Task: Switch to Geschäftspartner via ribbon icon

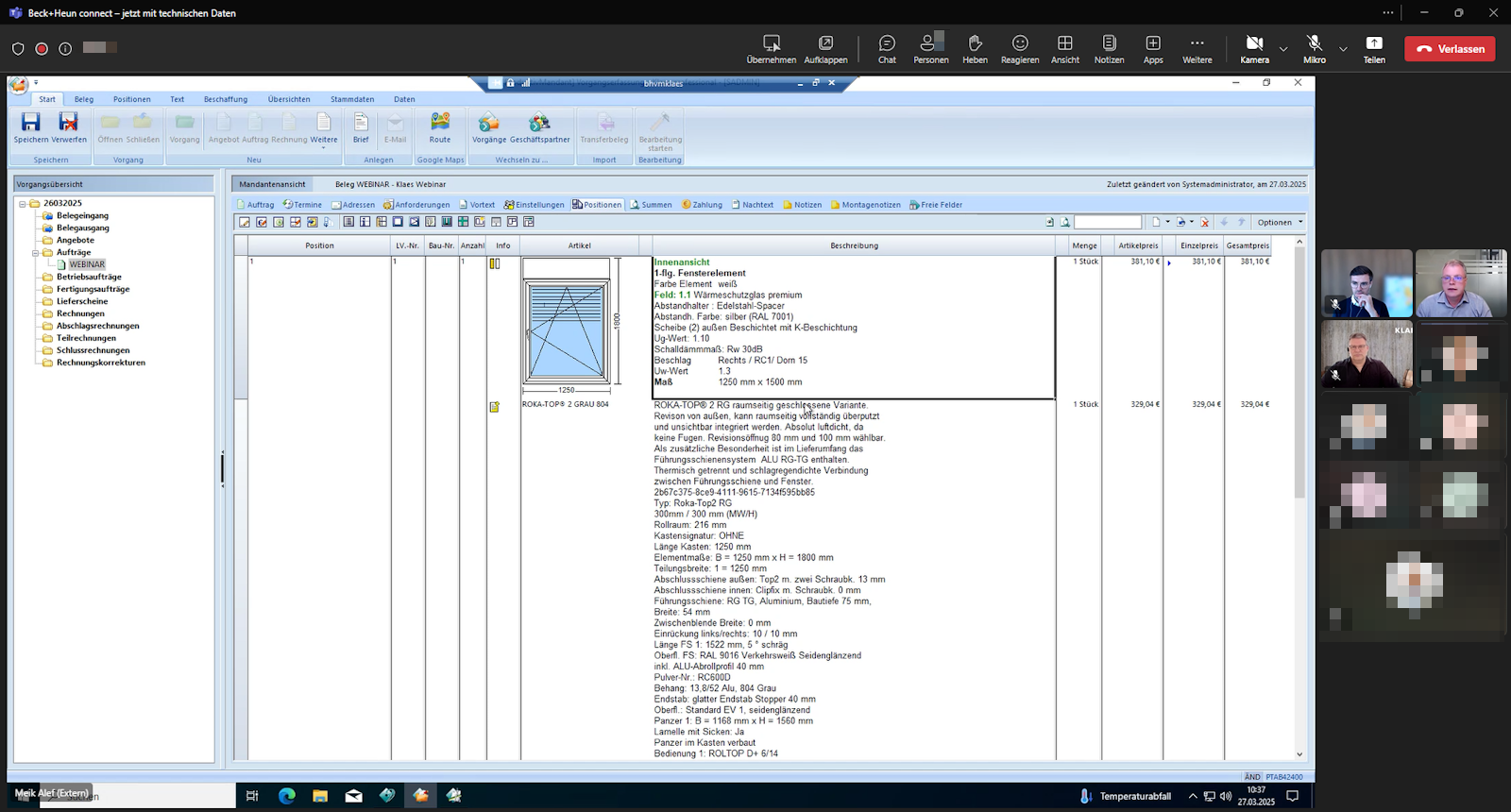Action: point(540,127)
